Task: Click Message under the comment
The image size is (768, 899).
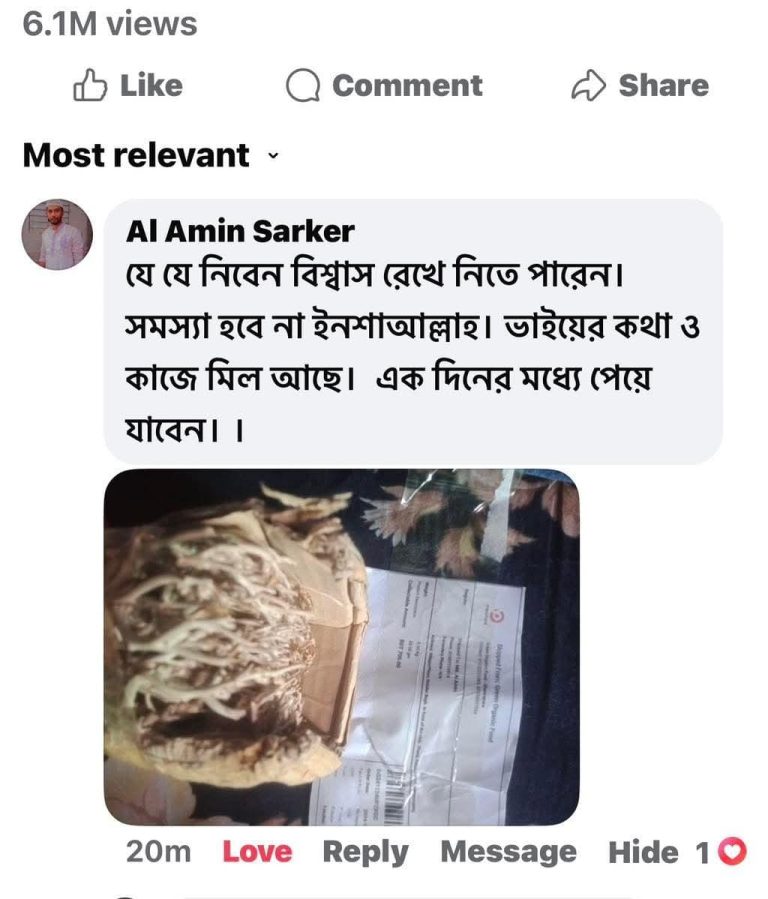Action: click(508, 853)
